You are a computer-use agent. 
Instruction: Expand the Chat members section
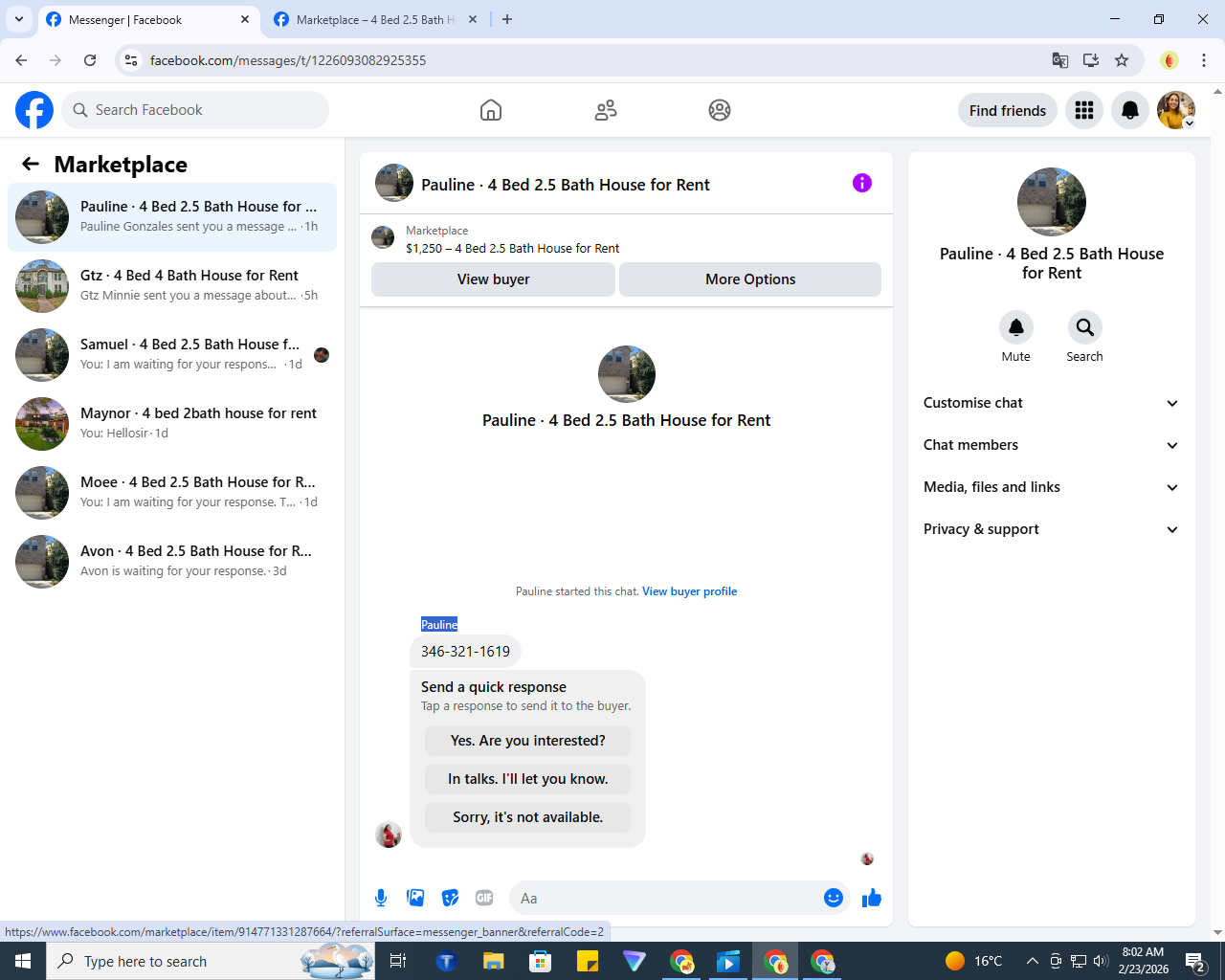(x=1052, y=445)
